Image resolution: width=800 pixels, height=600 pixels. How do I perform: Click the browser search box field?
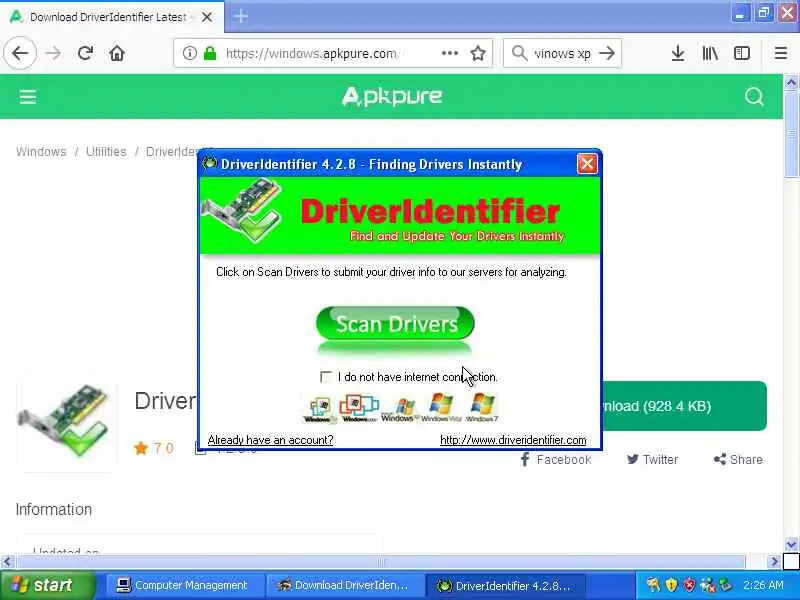click(x=561, y=53)
